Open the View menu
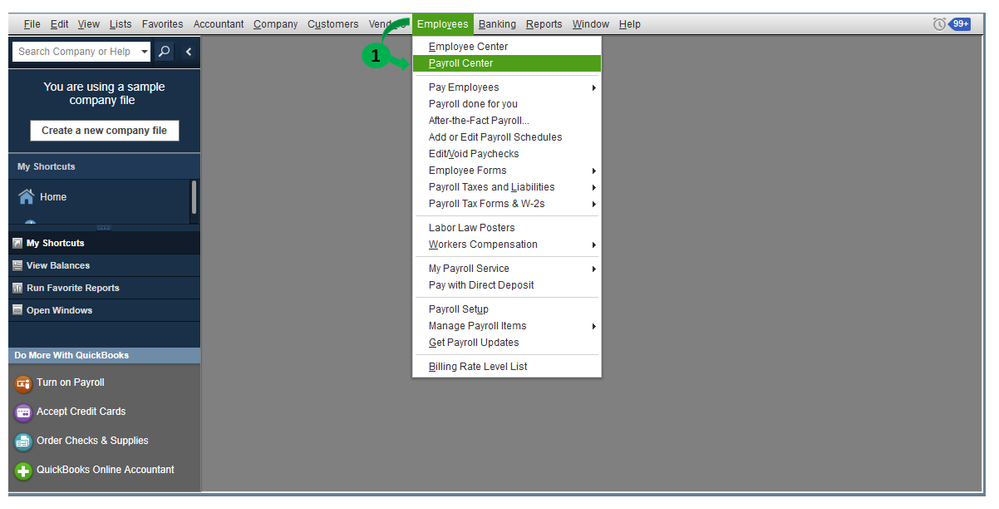 point(89,24)
